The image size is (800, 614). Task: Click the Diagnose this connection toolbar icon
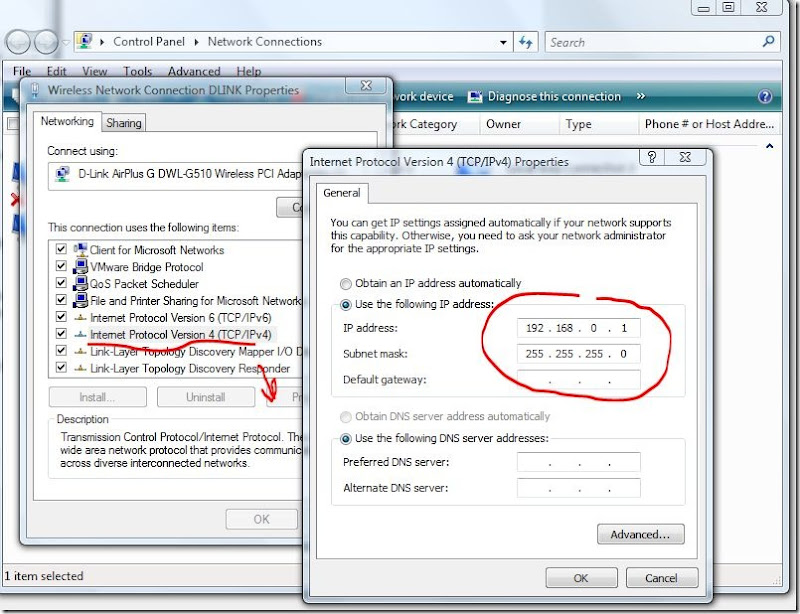pos(474,96)
